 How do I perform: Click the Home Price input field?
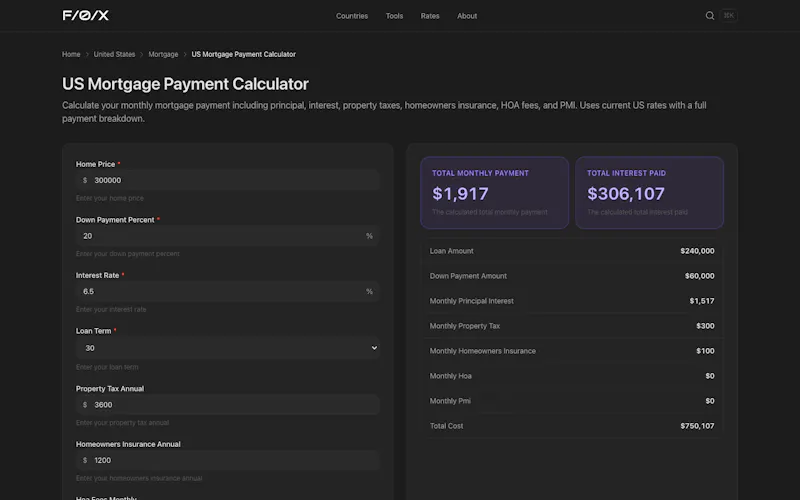pyautogui.click(x=228, y=180)
